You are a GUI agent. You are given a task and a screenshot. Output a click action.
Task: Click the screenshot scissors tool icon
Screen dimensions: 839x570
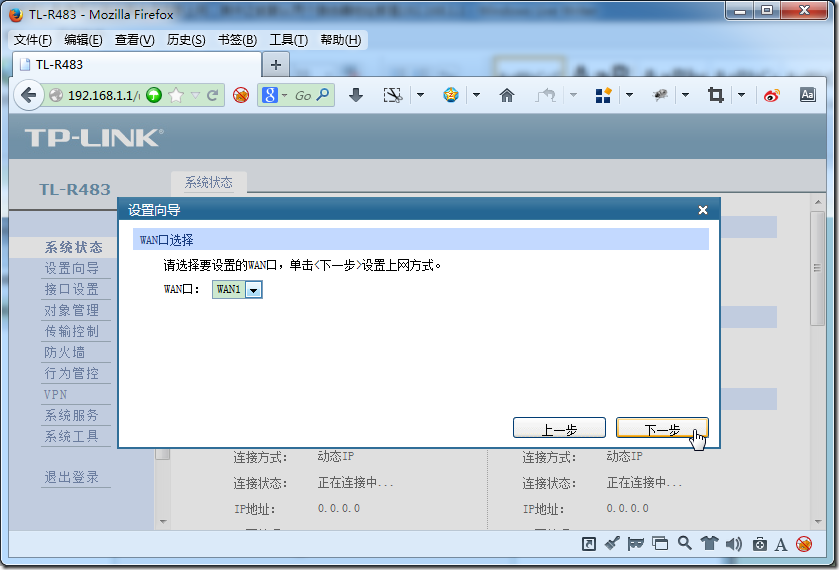(x=393, y=95)
